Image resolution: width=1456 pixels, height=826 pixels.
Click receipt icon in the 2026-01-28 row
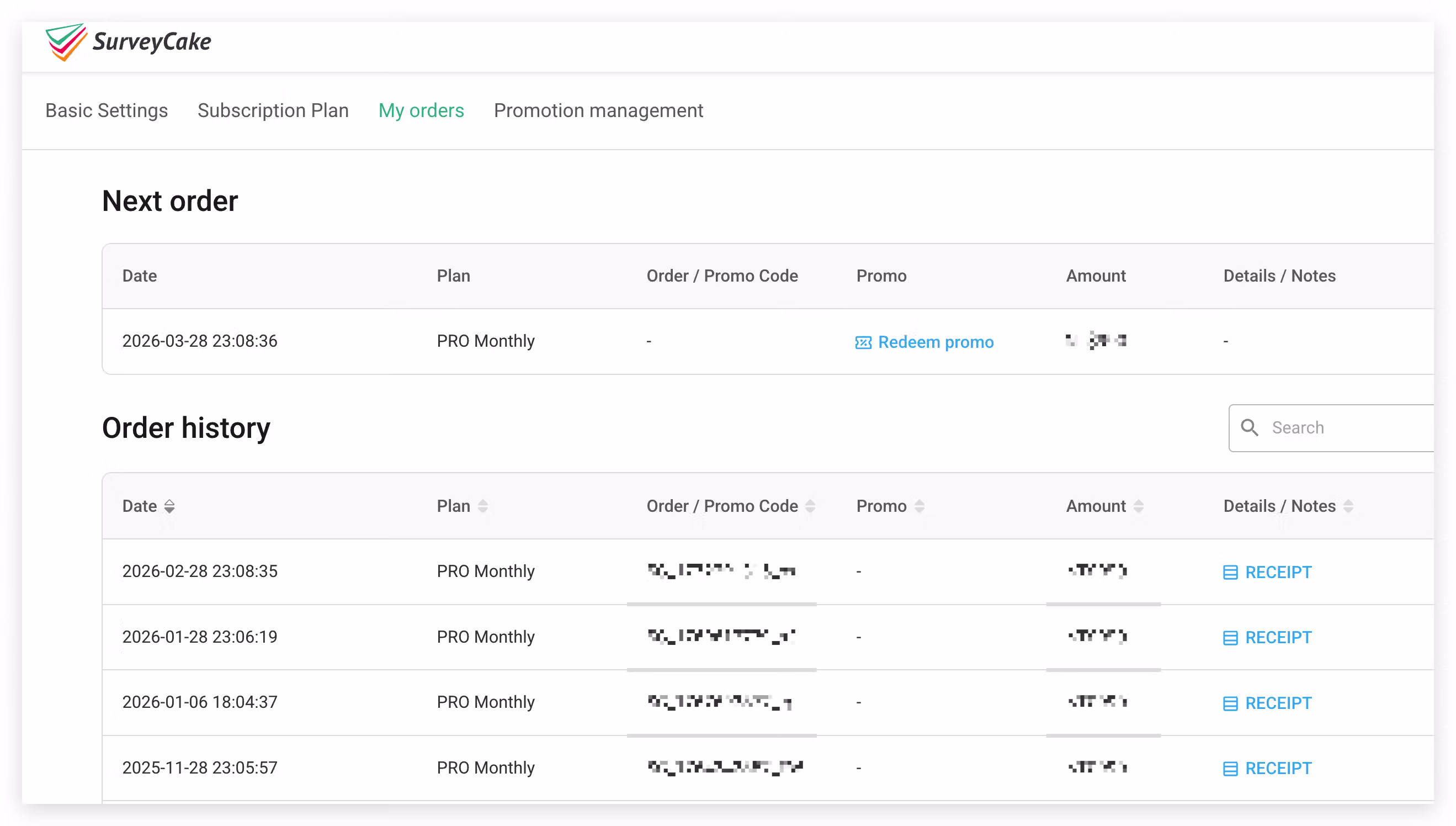[x=1230, y=638]
